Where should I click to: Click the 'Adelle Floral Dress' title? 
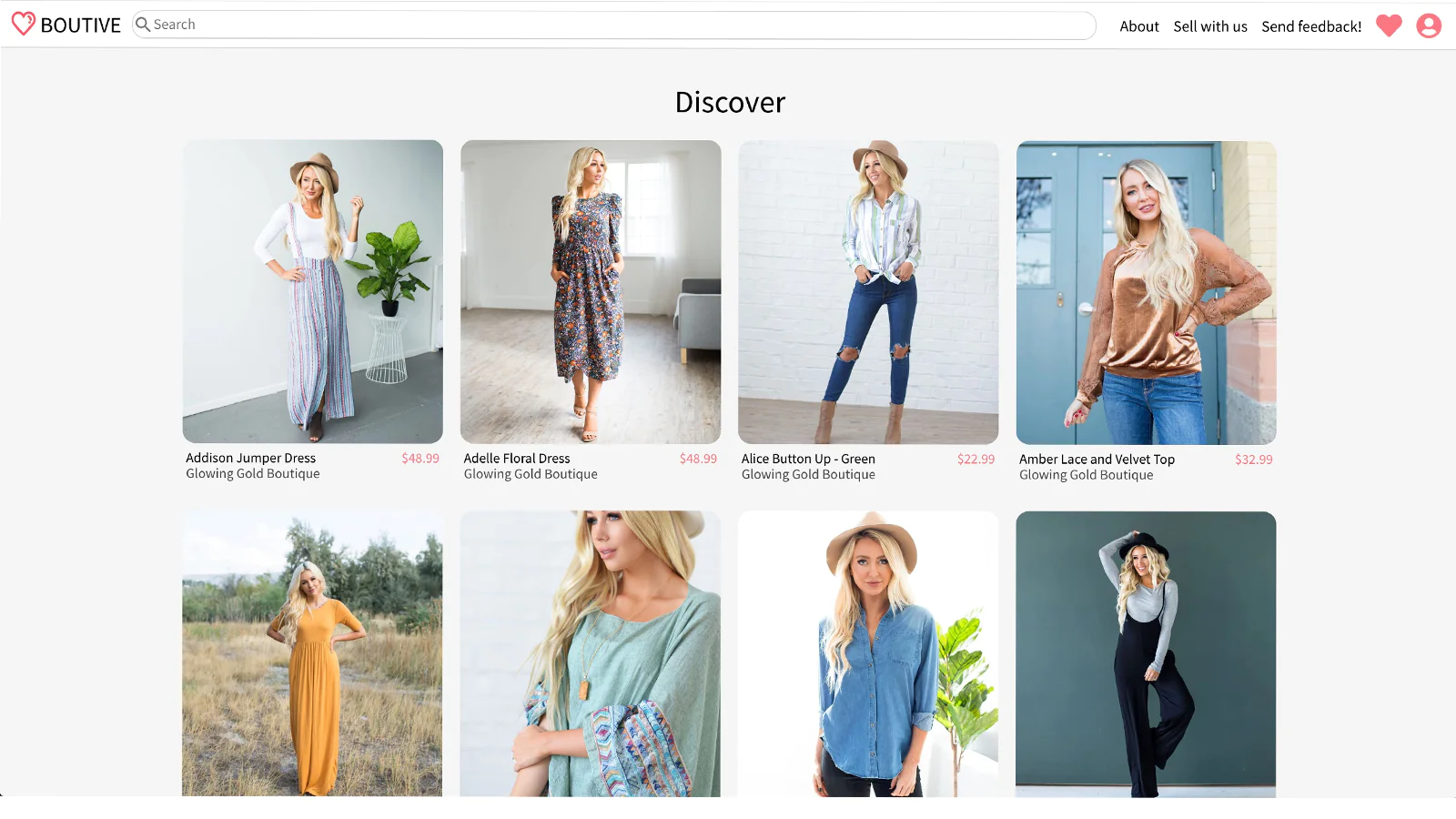[517, 459]
